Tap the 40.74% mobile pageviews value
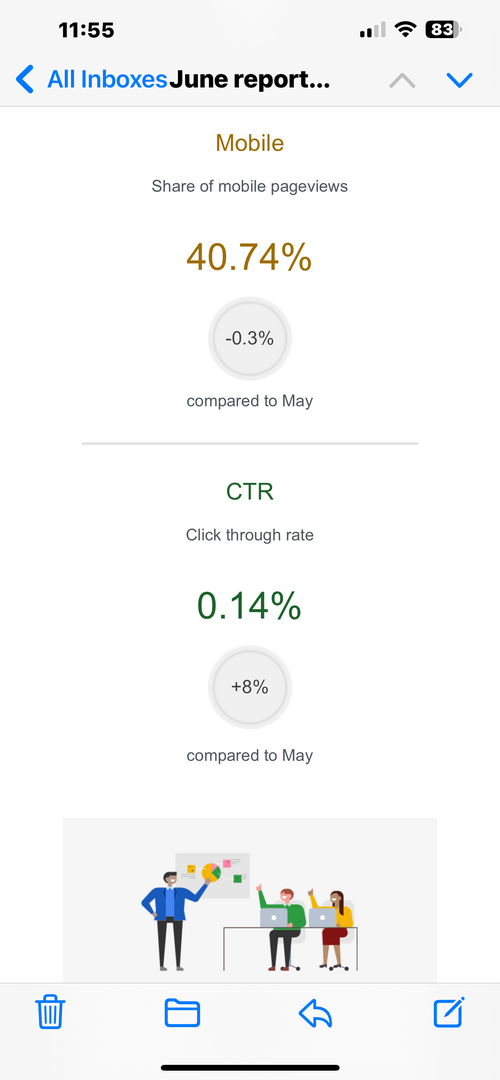 [249, 257]
